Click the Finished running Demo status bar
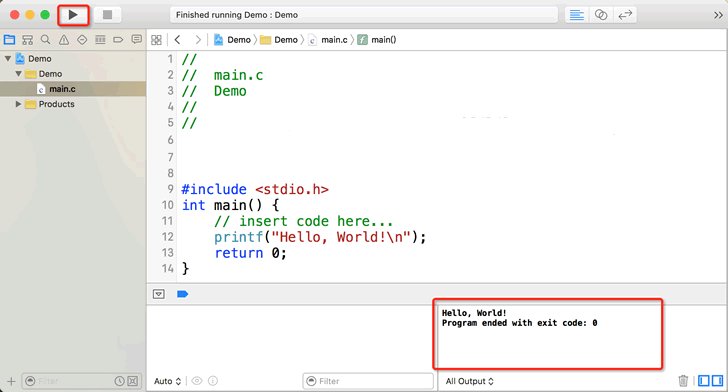Image resolution: width=728 pixels, height=392 pixels. click(x=364, y=15)
